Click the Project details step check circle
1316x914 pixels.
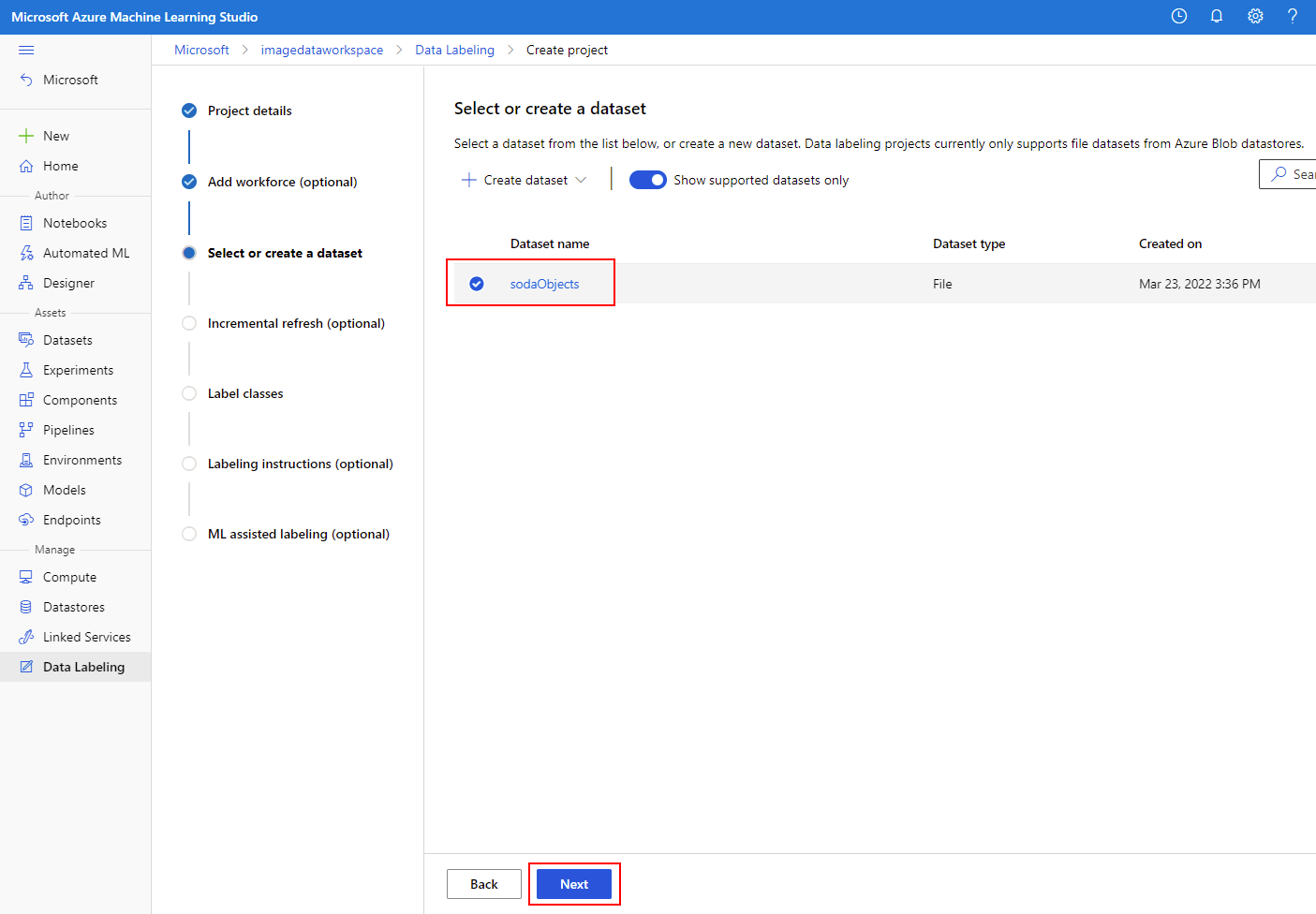[x=189, y=111]
